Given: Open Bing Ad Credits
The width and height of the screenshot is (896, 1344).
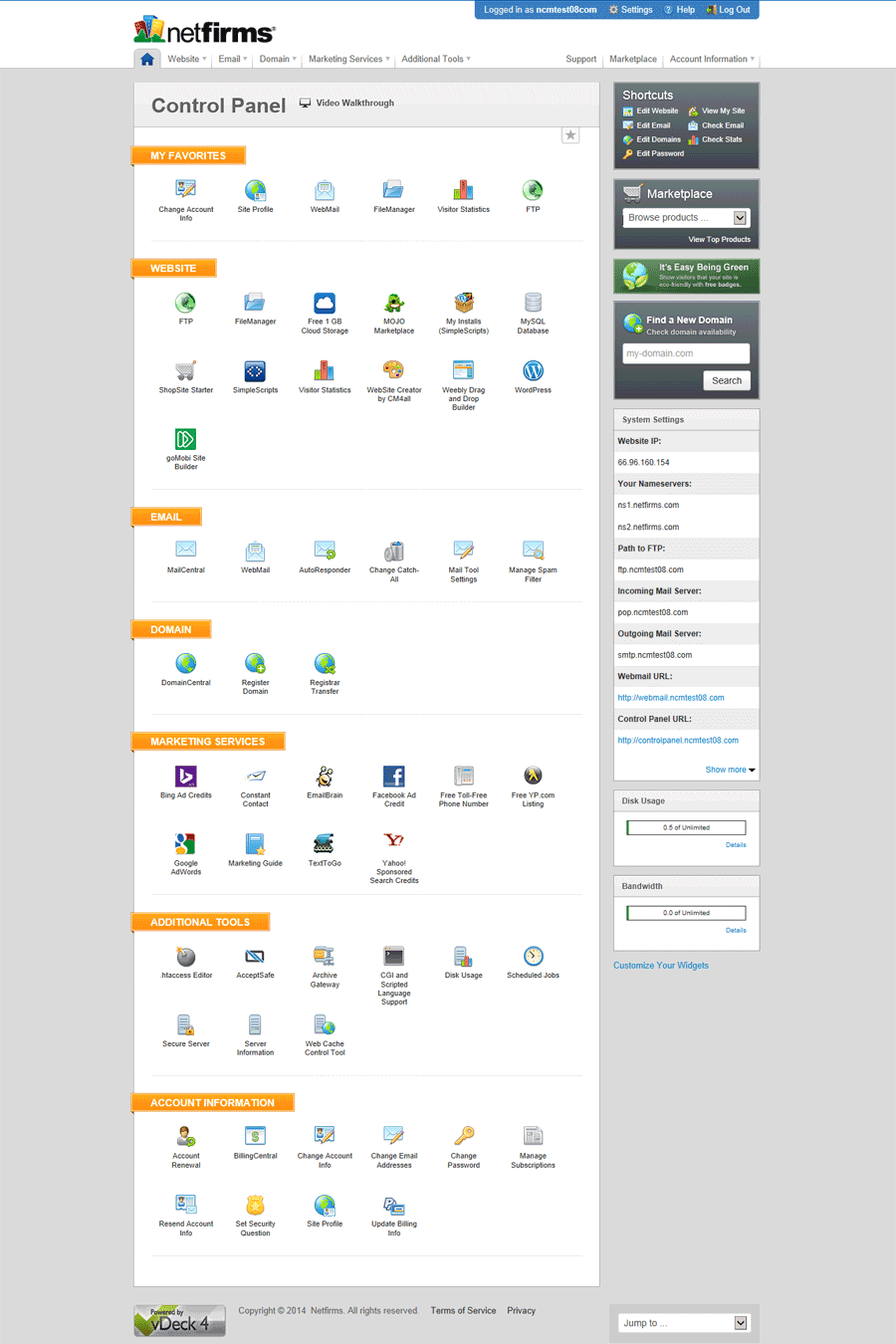Looking at the screenshot, I should tap(186, 776).
